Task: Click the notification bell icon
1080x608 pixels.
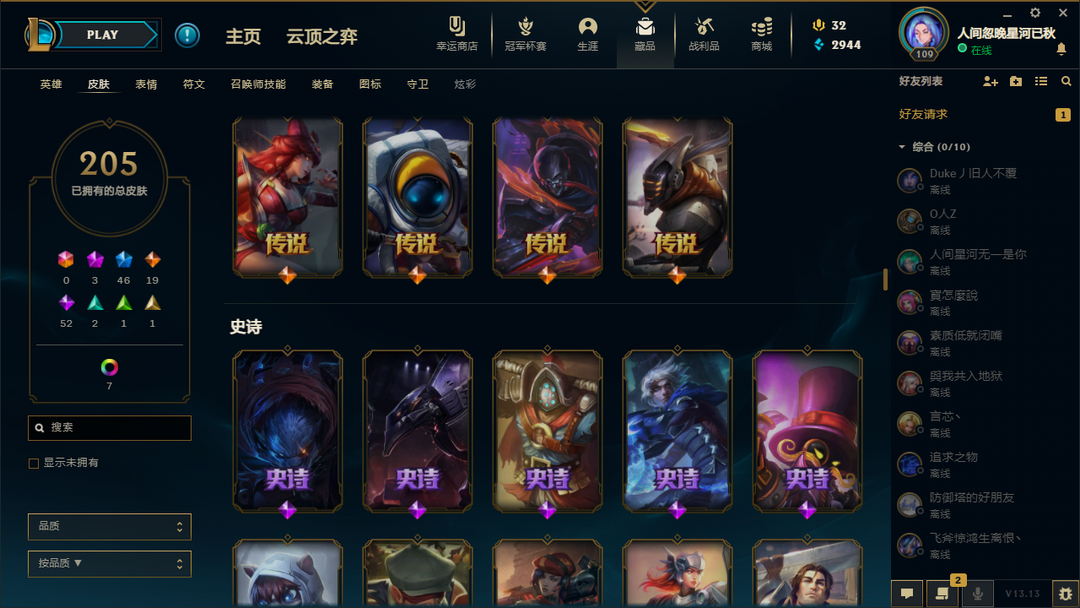Action: point(1061,49)
